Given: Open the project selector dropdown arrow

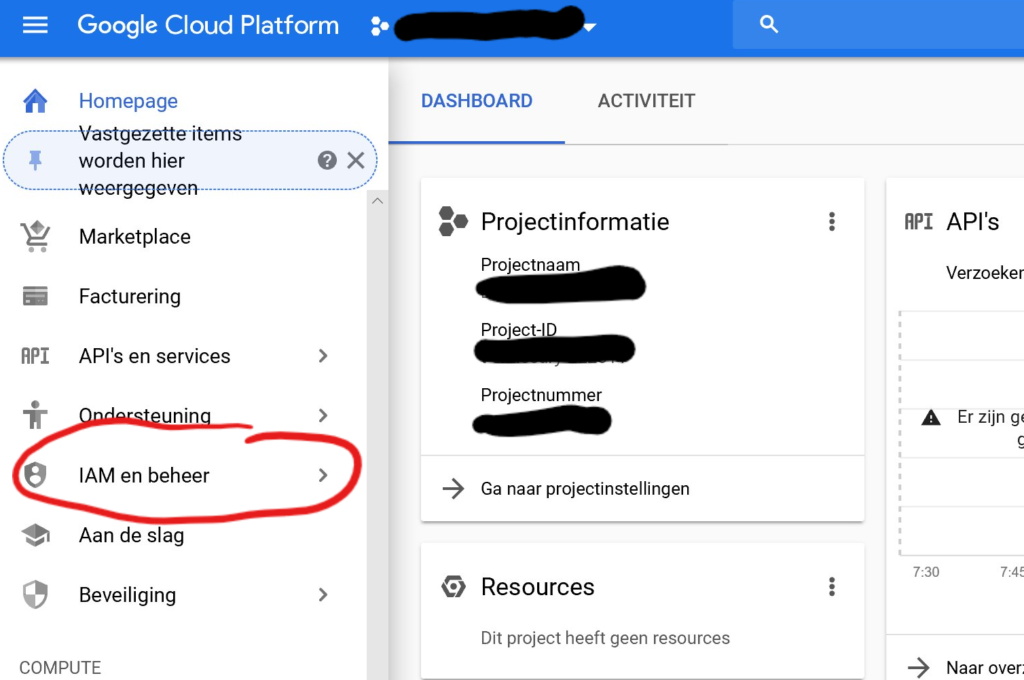Looking at the screenshot, I should point(590,27).
